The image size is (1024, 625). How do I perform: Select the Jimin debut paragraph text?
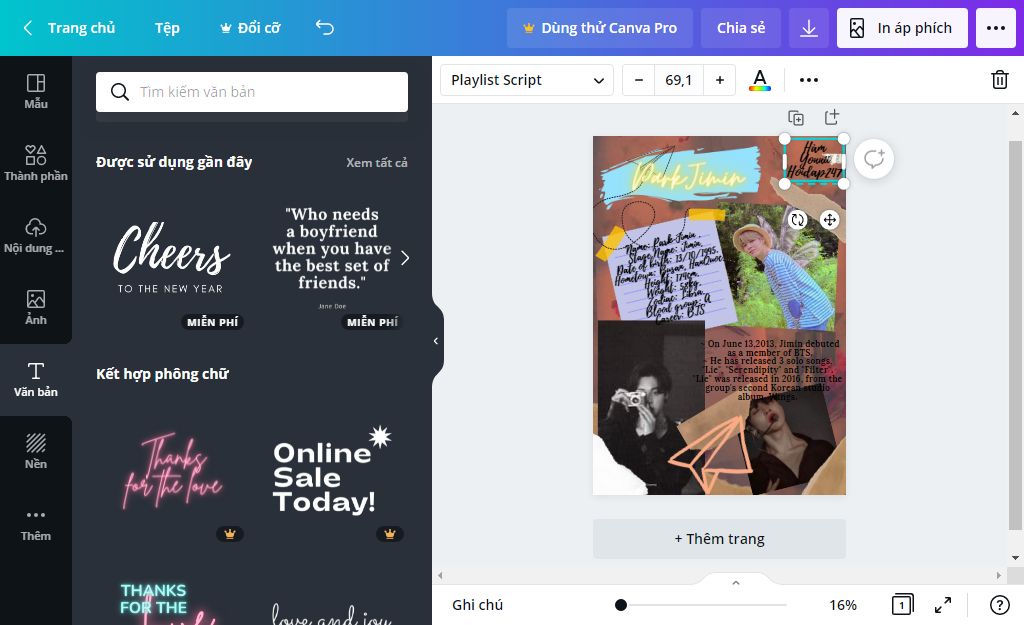click(769, 370)
